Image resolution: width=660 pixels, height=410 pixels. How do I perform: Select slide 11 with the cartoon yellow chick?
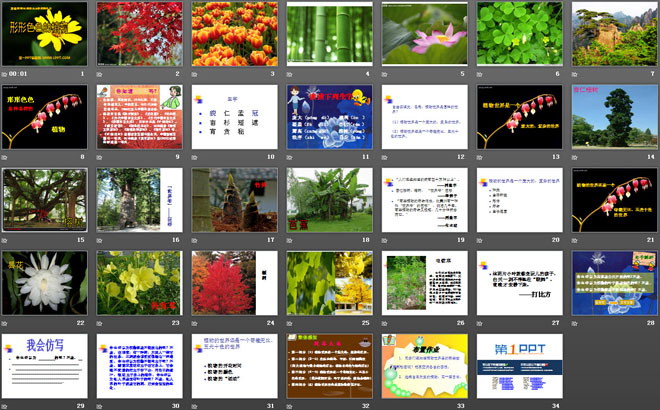(x=328, y=117)
